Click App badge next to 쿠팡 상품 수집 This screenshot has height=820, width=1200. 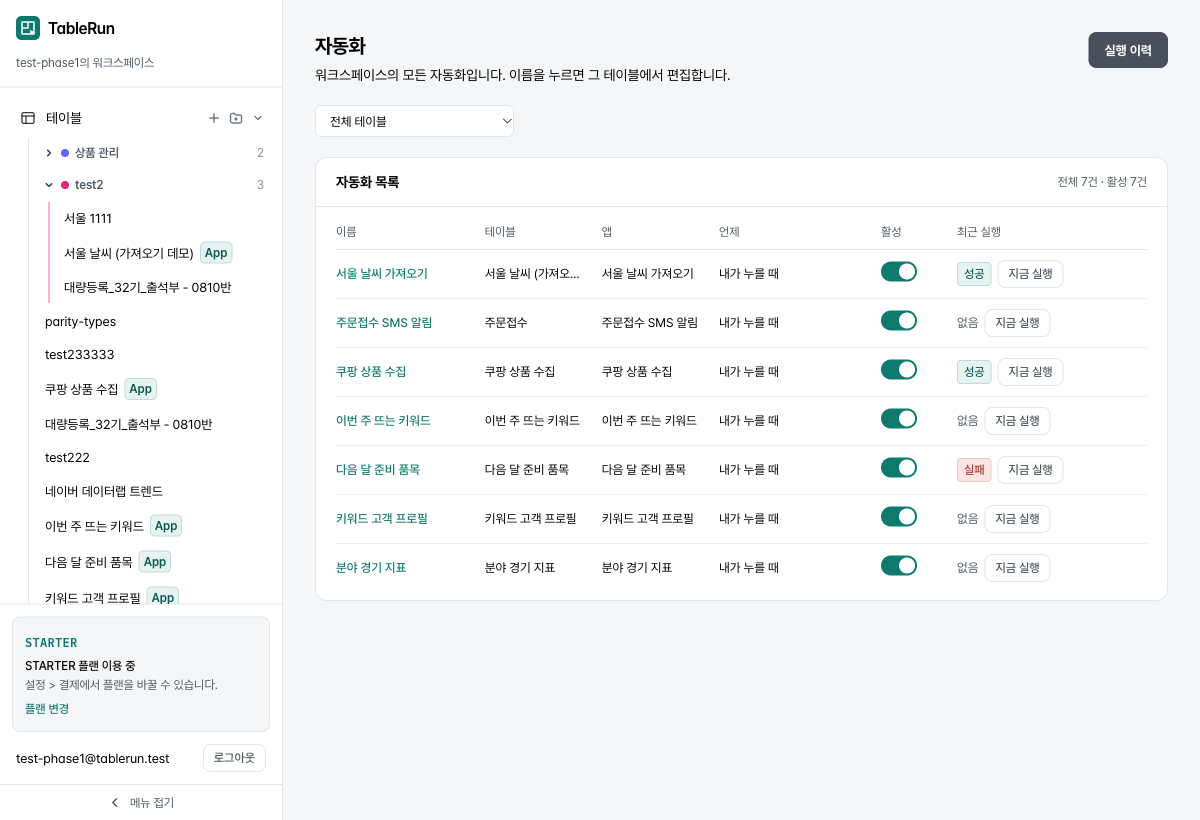[x=141, y=389]
